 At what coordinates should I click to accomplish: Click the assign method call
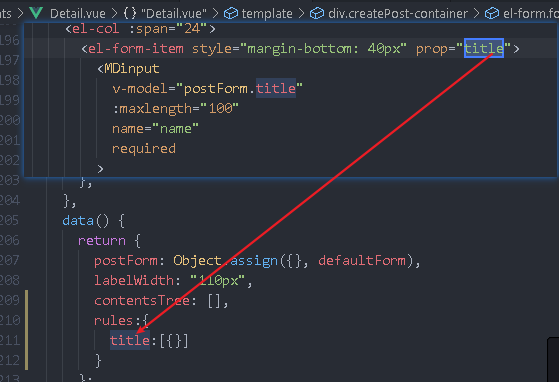pyautogui.click(x=253, y=260)
